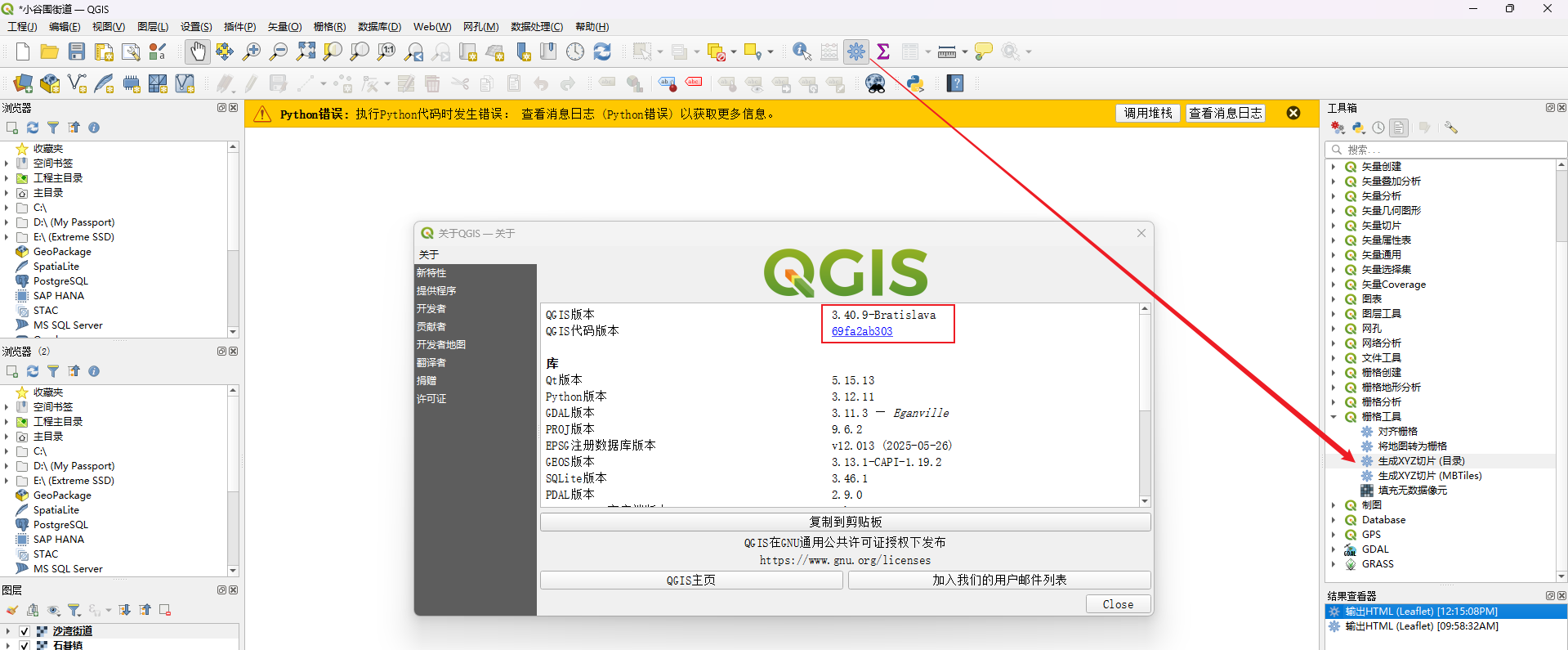Expand the 矢量创建 toolbox group
Image resolution: width=1568 pixels, height=650 pixels.
(1333, 167)
